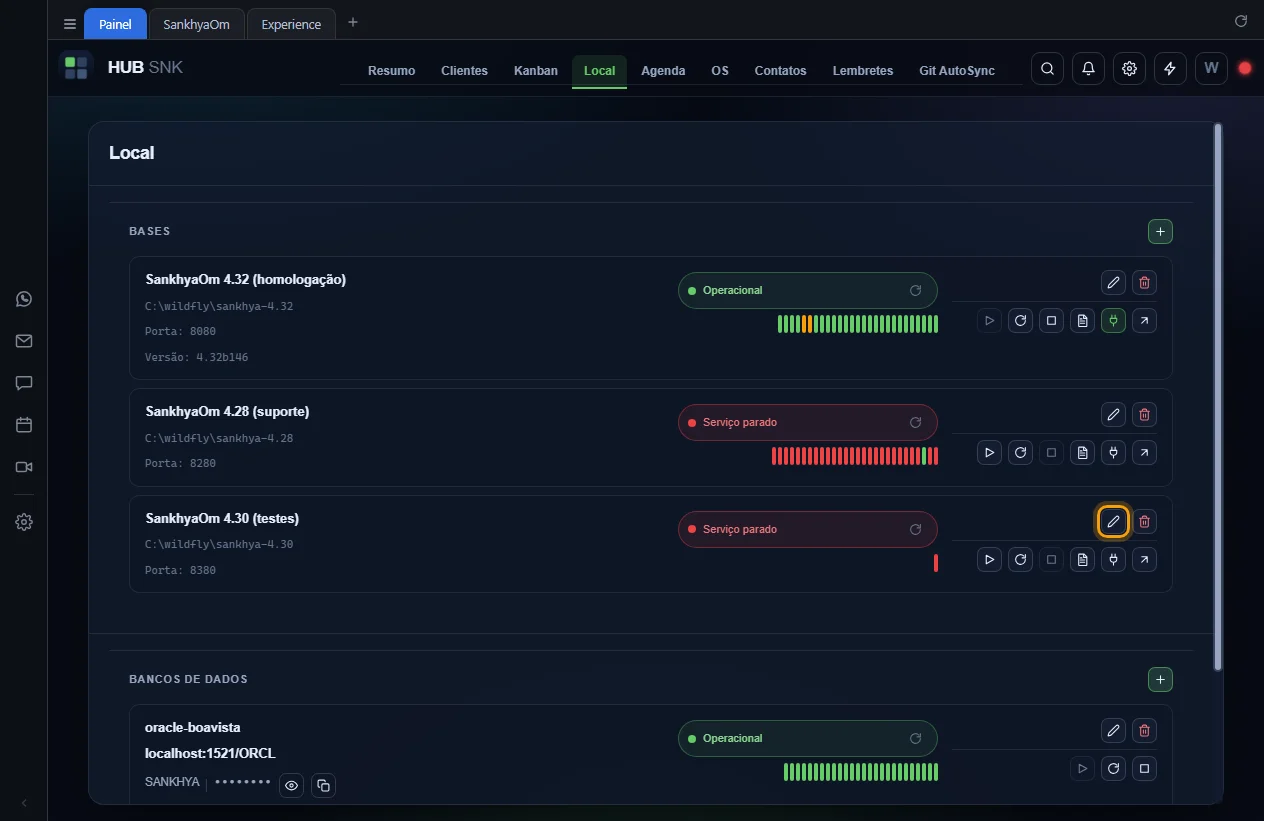The height and width of the screenshot is (821, 1264).
Task: Reveal the oracle-boavista password
Action: [x=291, y=785]
